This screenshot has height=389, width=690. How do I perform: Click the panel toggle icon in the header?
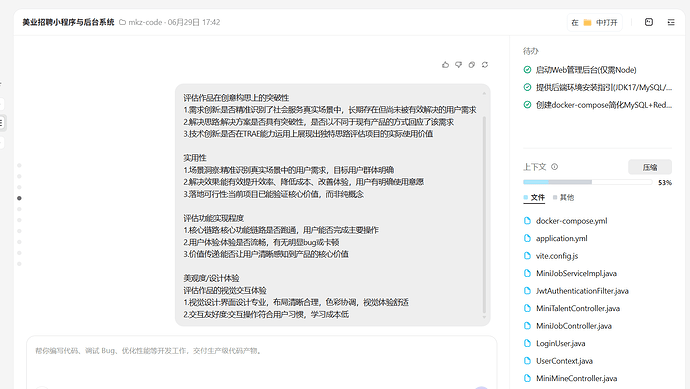pos(649,22)
